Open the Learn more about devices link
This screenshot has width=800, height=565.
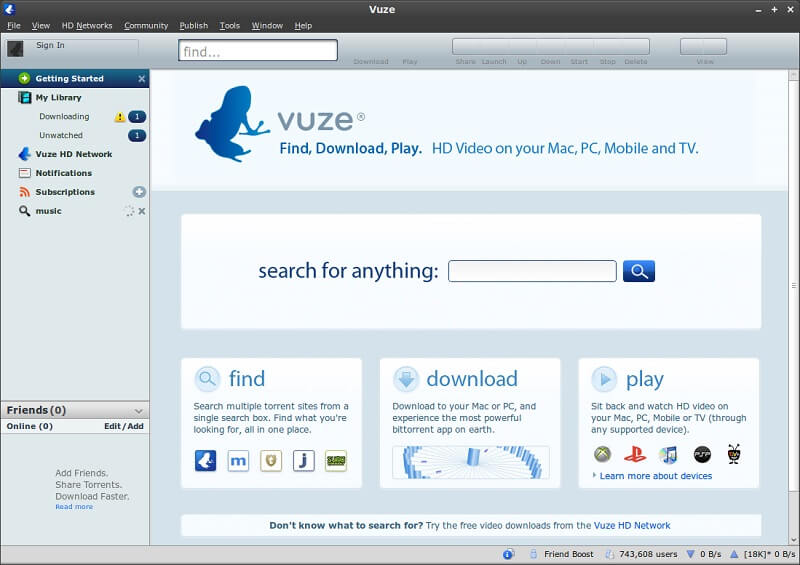tap(655, 476)
